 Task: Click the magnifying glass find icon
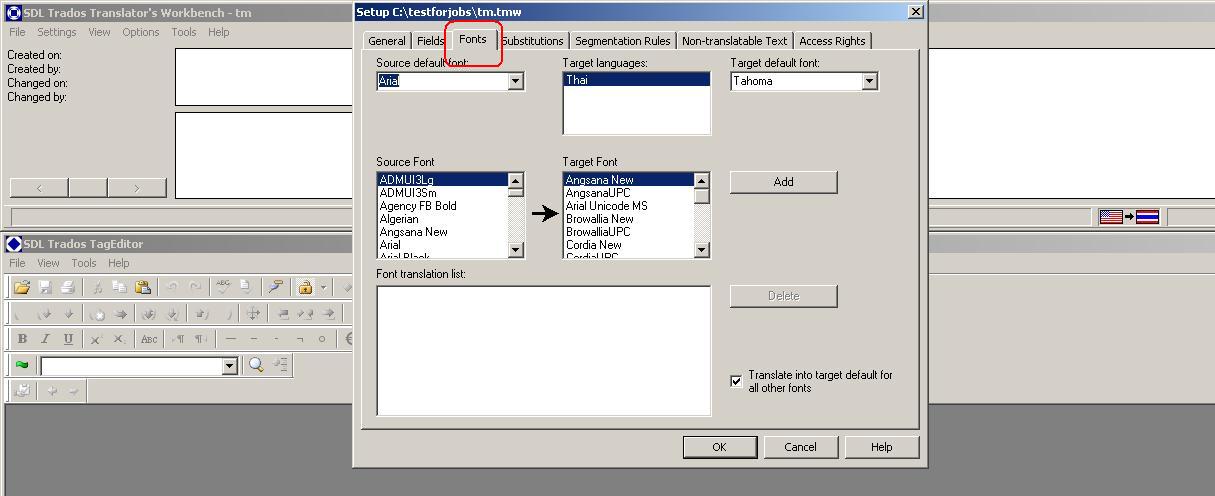(256, 365)
